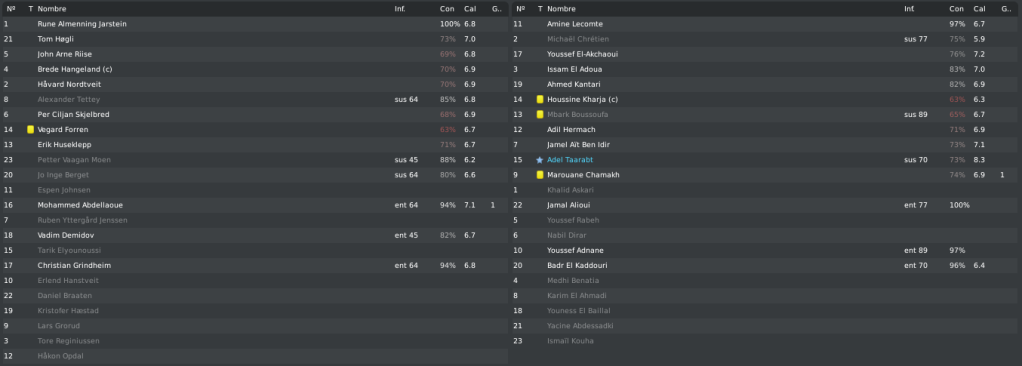The image size is (1022, 366).
Task: Select Brede Hangeland (c) row
Action: (x=254, y=69)
